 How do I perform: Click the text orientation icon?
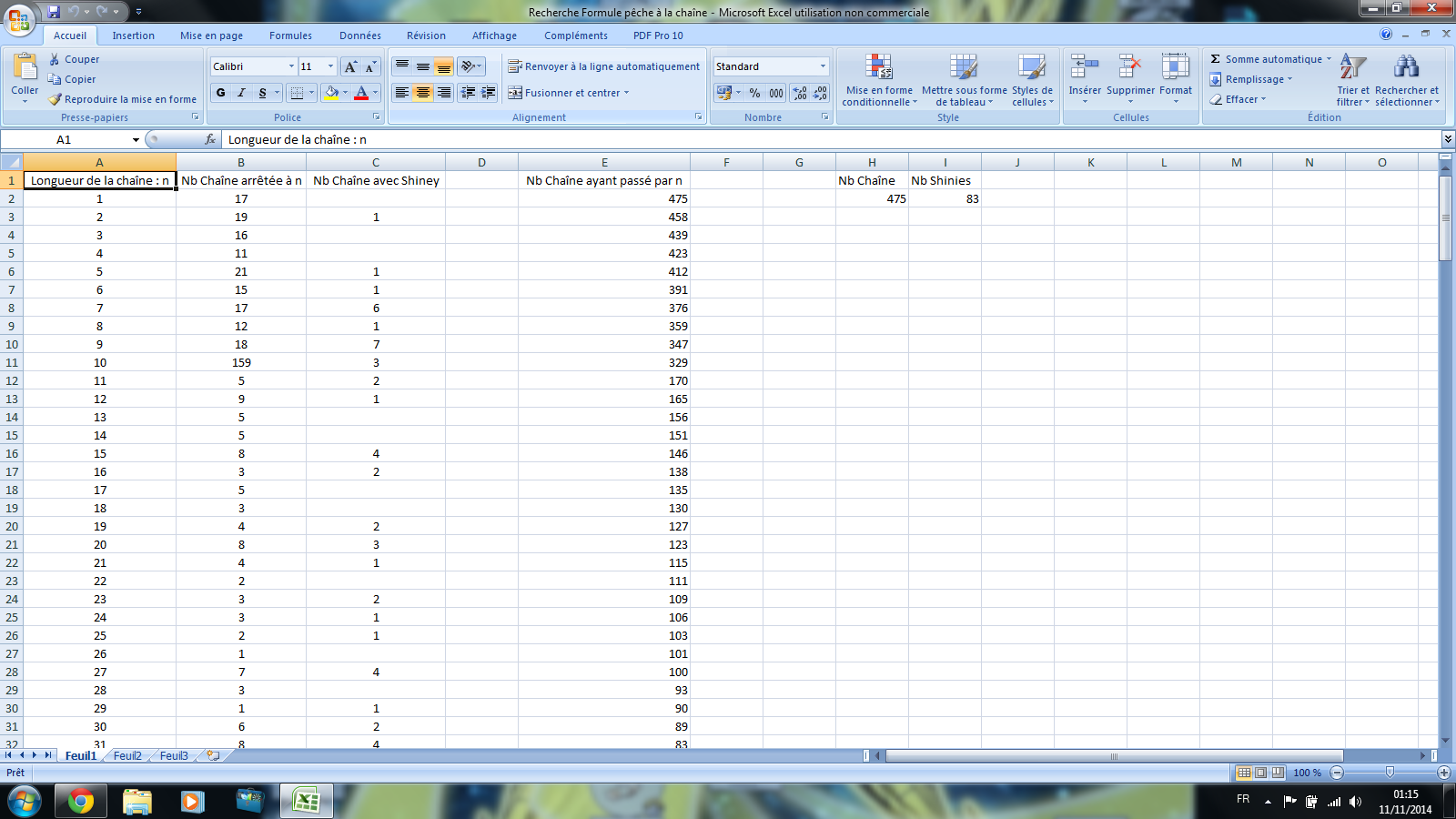468,66
